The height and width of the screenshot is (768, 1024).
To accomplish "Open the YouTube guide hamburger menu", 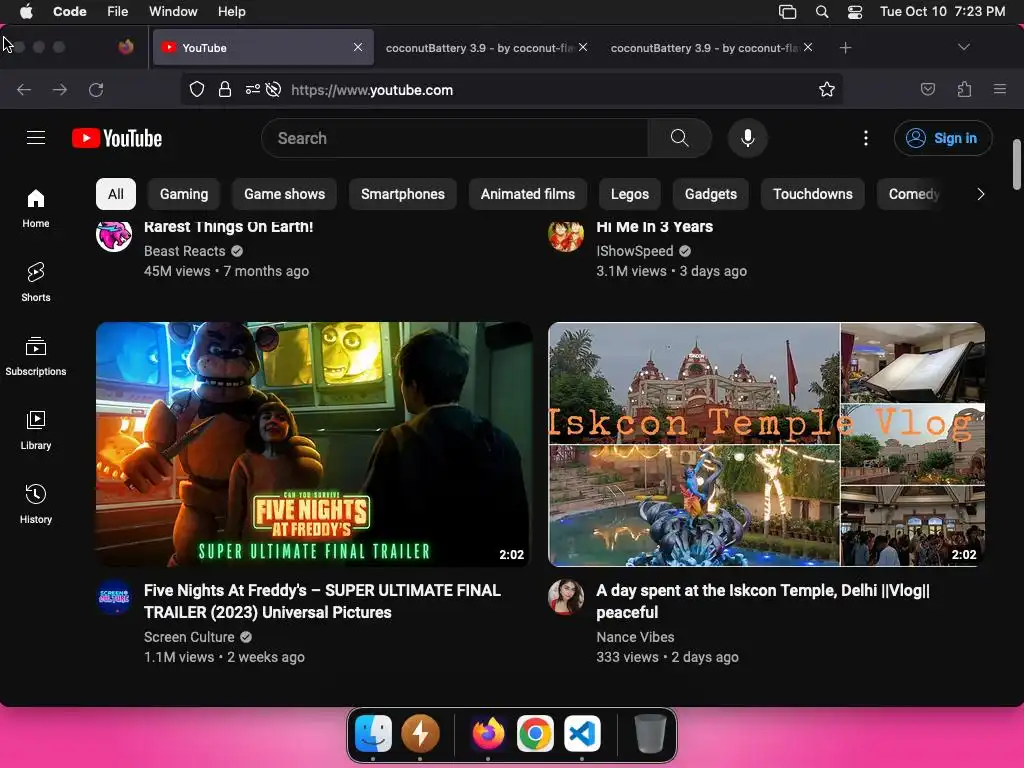I will (x=36, y=138).
